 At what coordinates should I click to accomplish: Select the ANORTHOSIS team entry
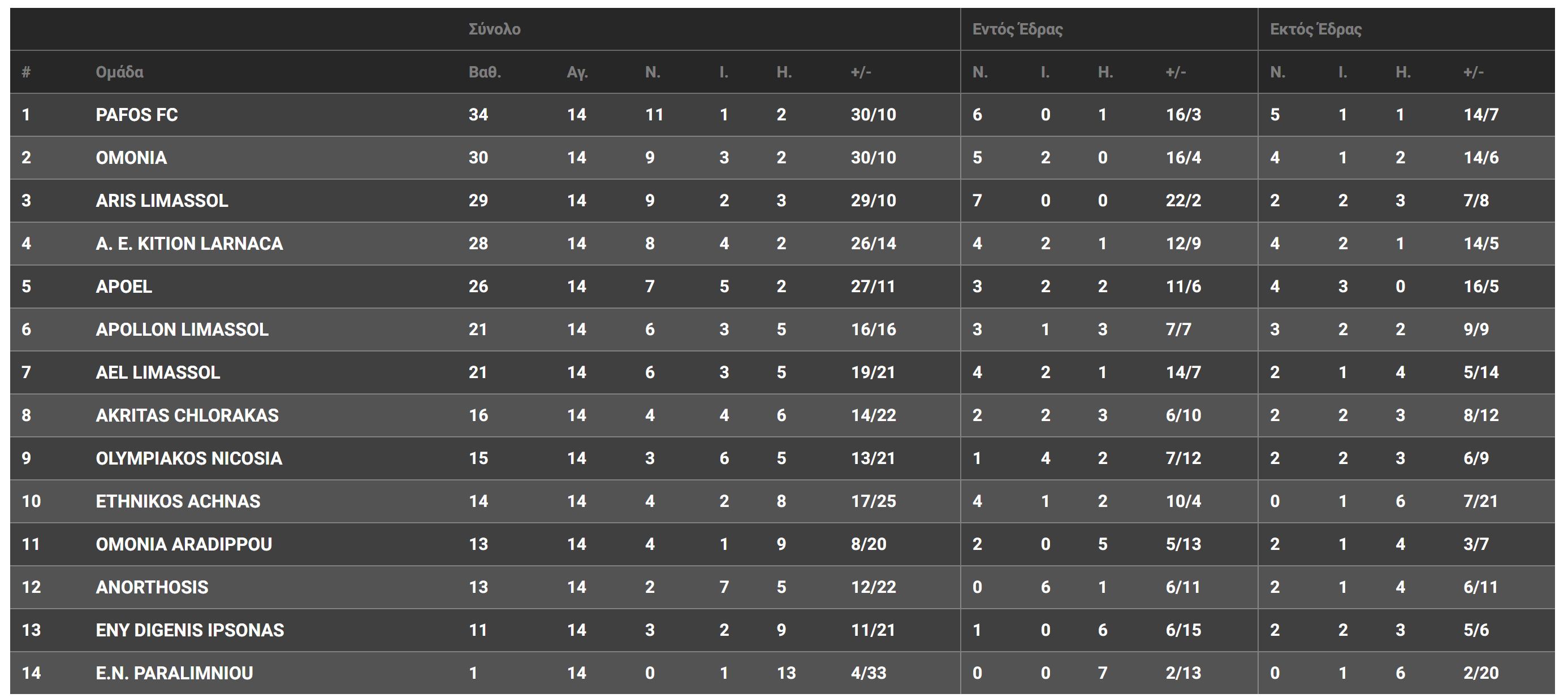152,587
